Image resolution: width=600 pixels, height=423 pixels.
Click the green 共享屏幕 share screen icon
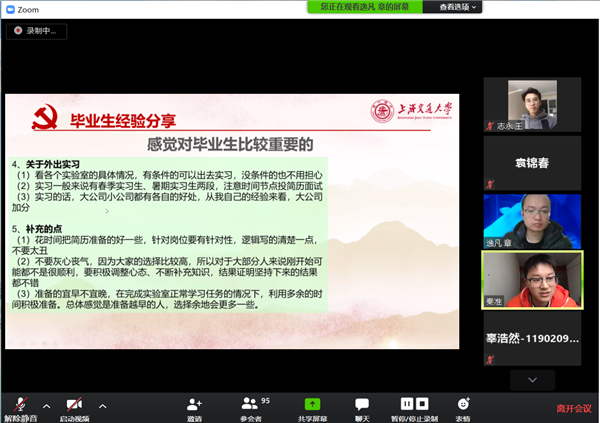coord(312,405)
